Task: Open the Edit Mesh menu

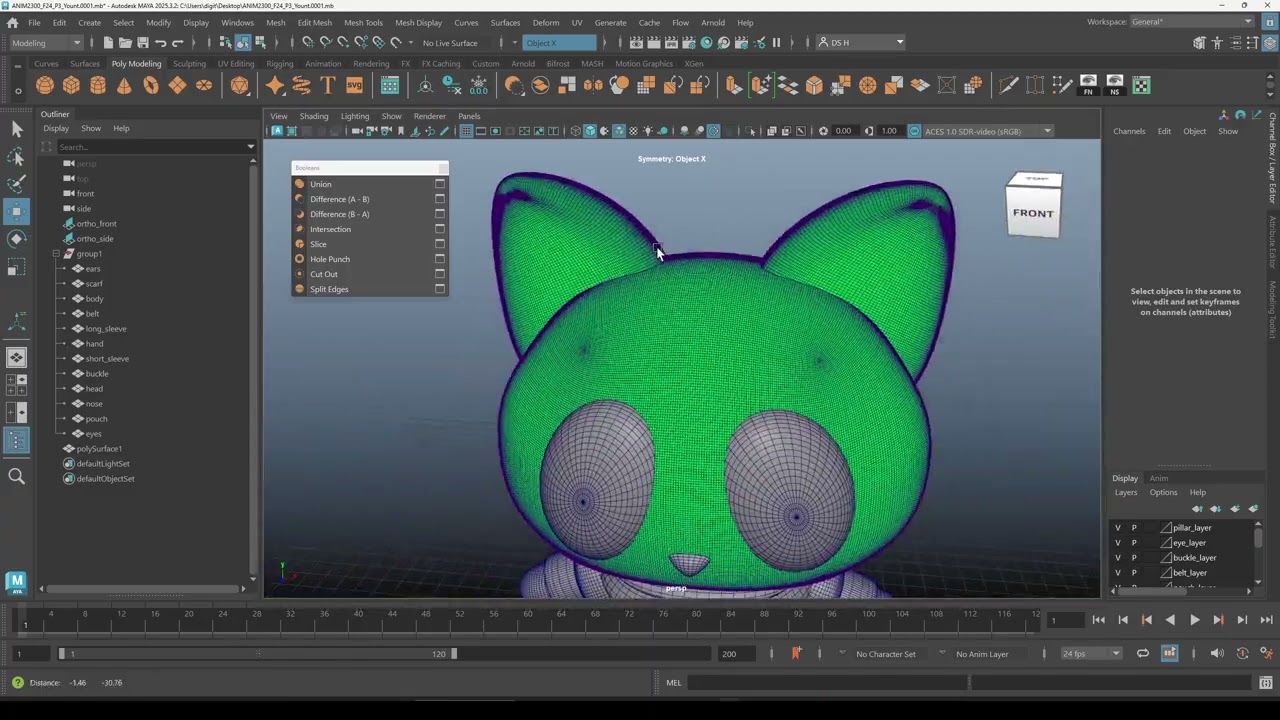Action: point(314,22)
